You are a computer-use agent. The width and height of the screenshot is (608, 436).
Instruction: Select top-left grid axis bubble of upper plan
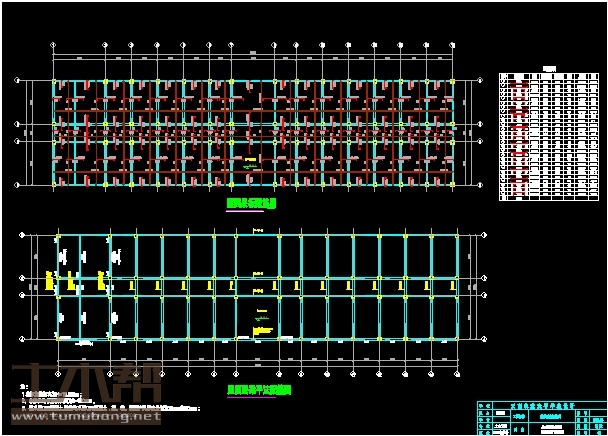tap(52, 44)
